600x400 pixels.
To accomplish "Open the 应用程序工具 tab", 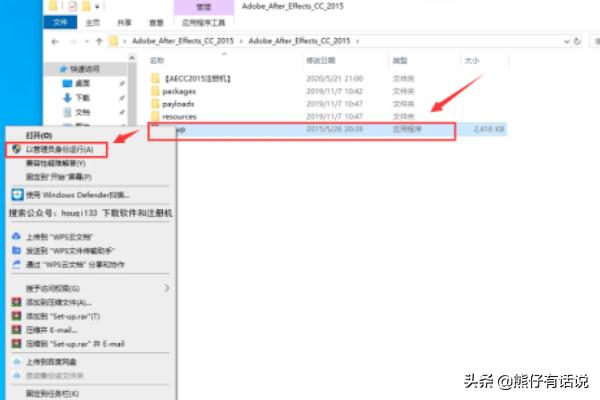I will point(204,23).
